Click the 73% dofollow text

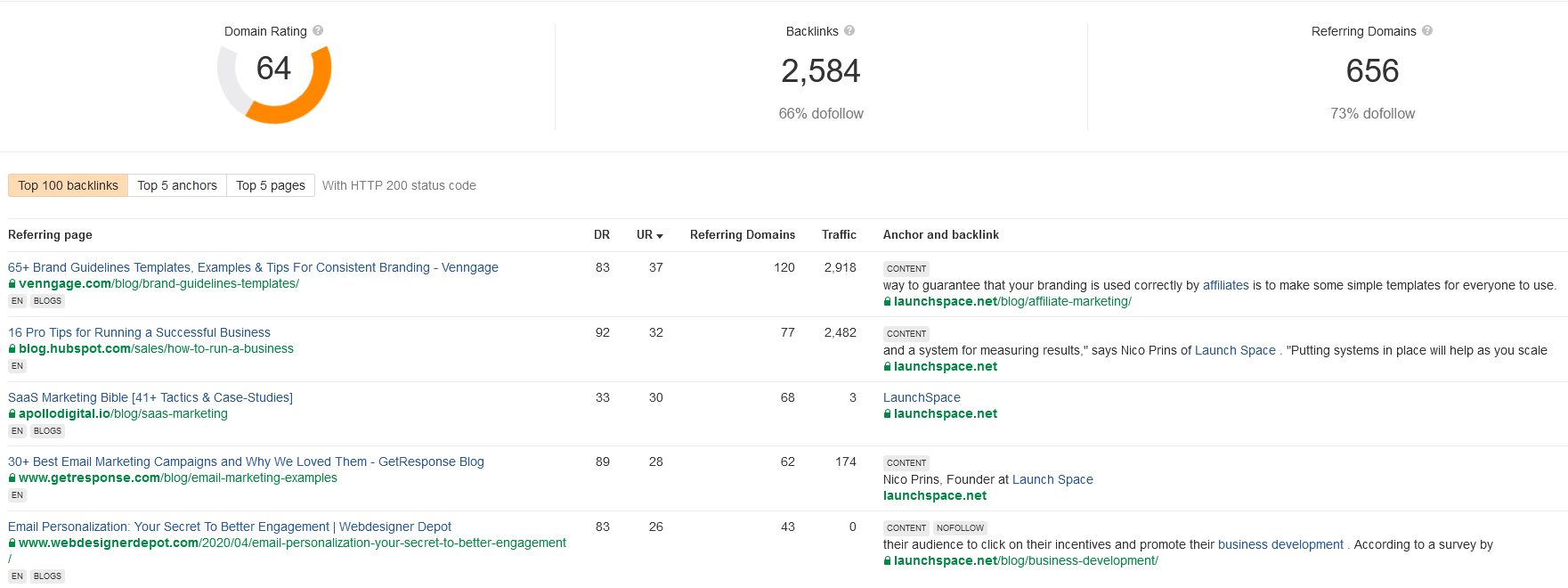[x=1372, y=114]
